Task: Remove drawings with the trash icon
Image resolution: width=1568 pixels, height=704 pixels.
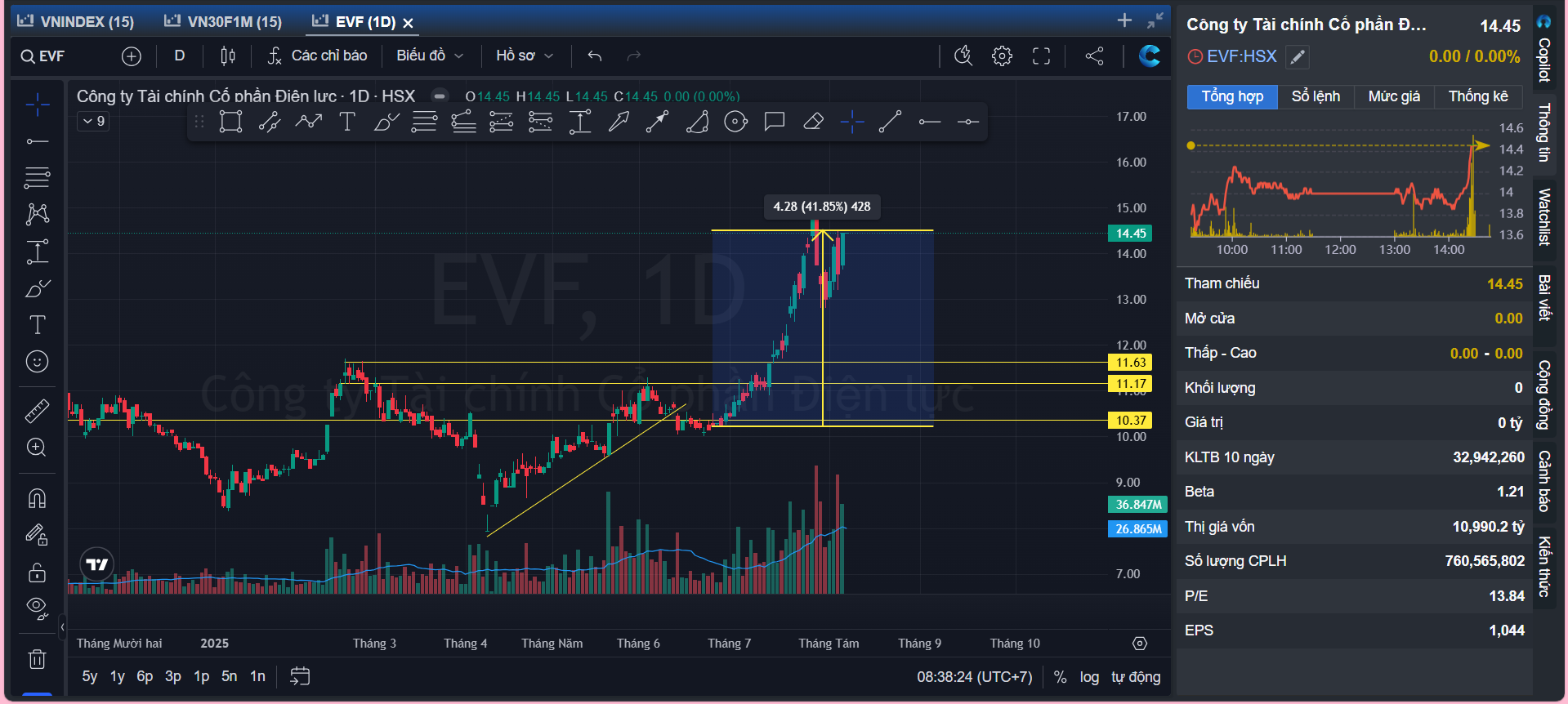Action: [x=37, y=658]
